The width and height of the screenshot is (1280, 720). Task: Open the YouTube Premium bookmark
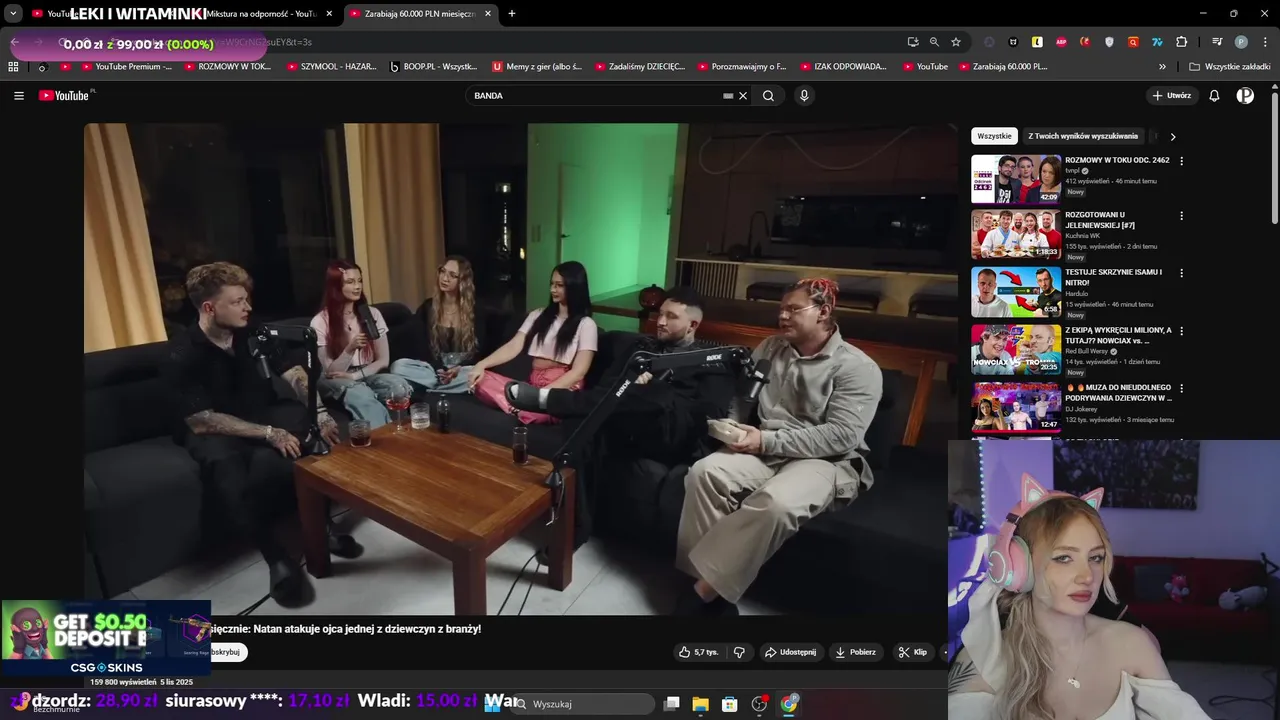126,67
